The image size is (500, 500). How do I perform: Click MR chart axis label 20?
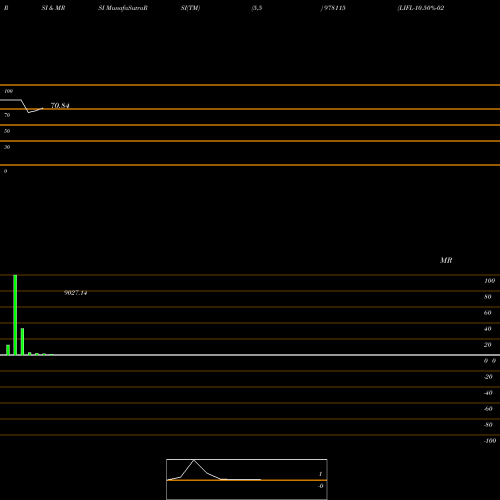tap(488, 345)
